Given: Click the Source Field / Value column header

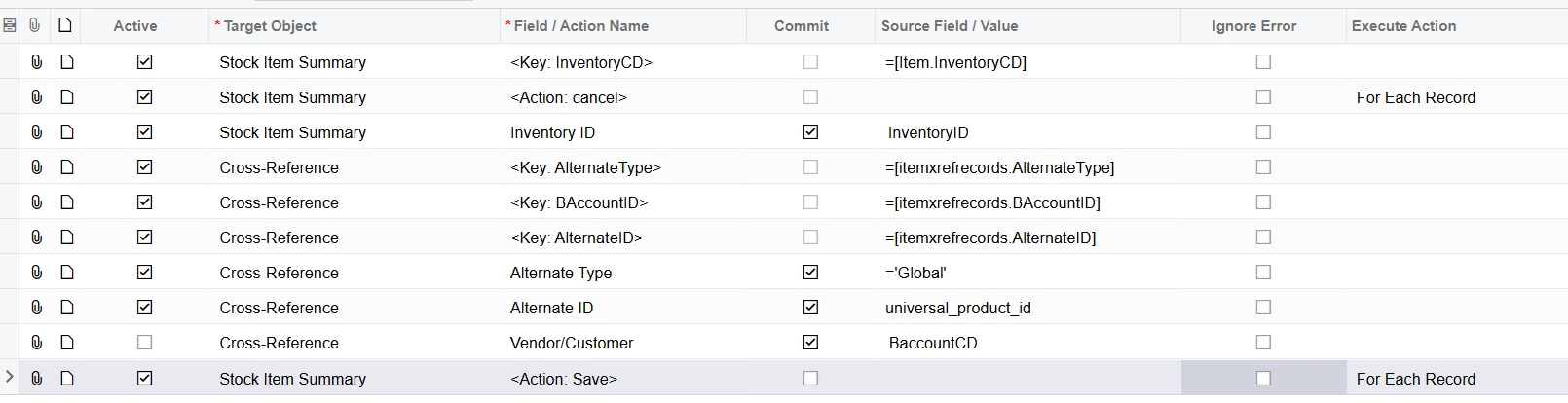Looking at the screenshot, I should 950,26.
